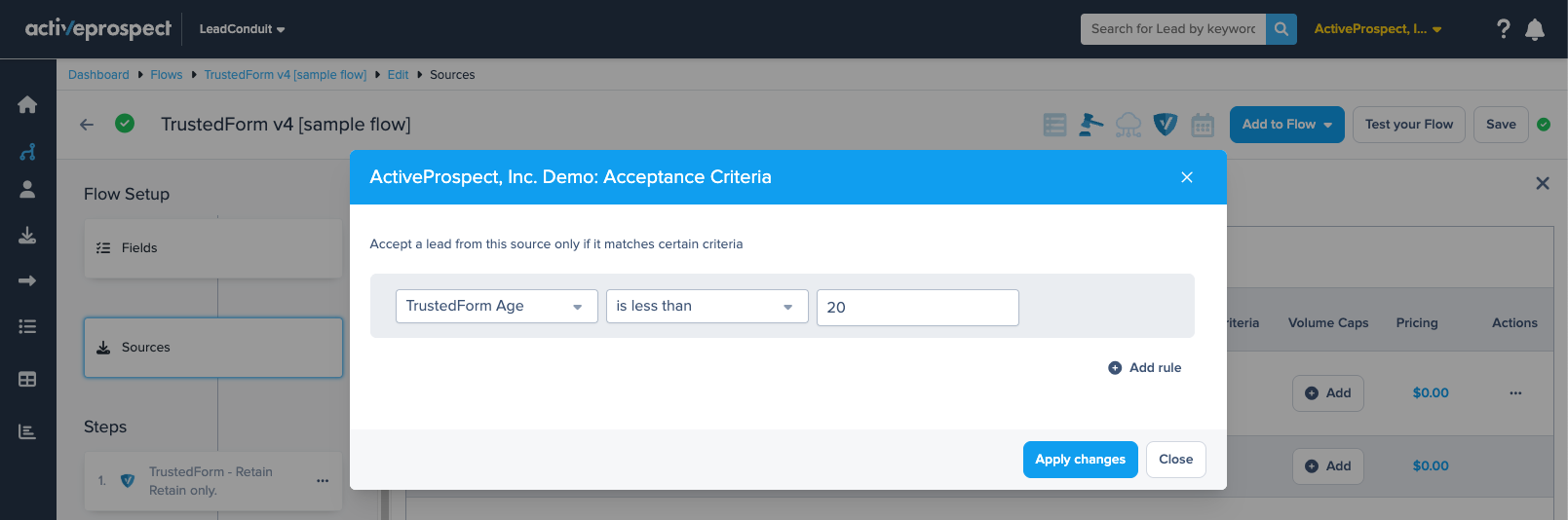This screenshot has width=1568, height=520.
Task: Click the Actions column header
Action: coord(1514,323)
